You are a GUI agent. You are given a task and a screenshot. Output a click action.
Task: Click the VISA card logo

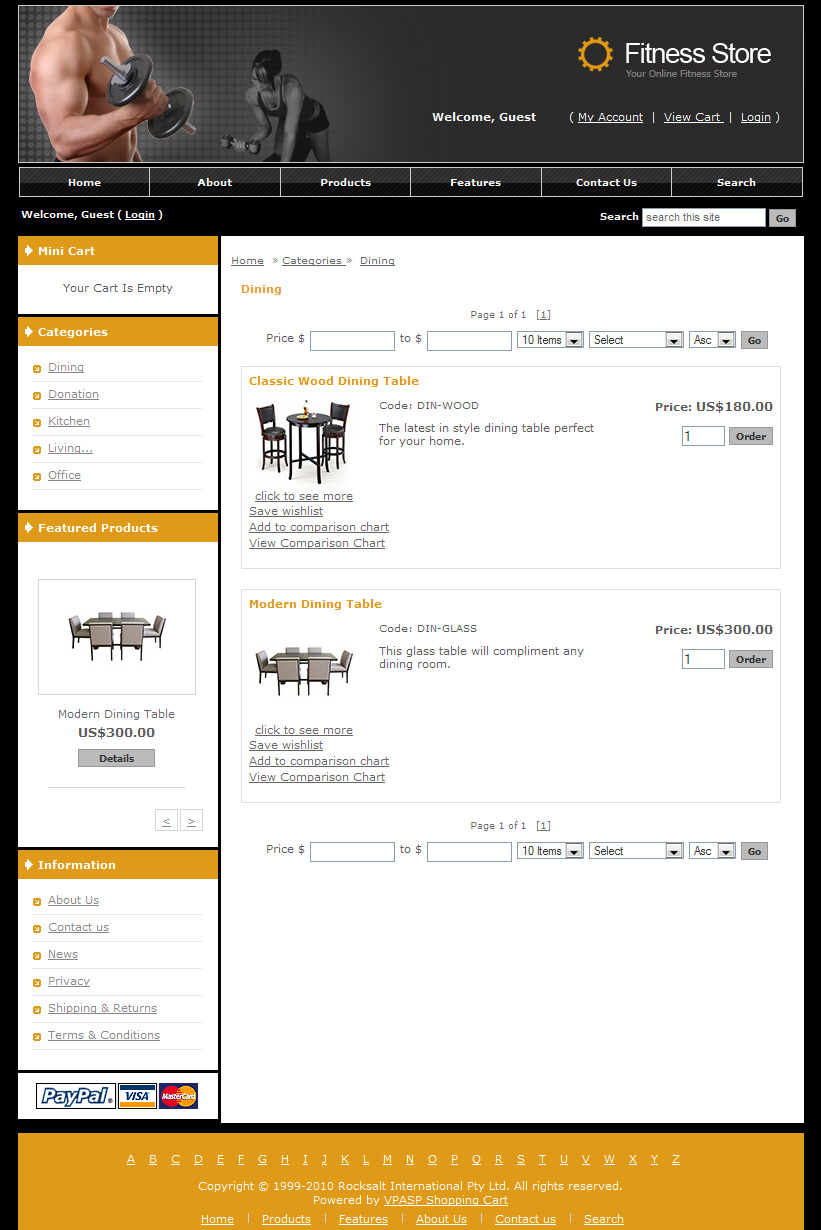click(x=137, y=1096)
